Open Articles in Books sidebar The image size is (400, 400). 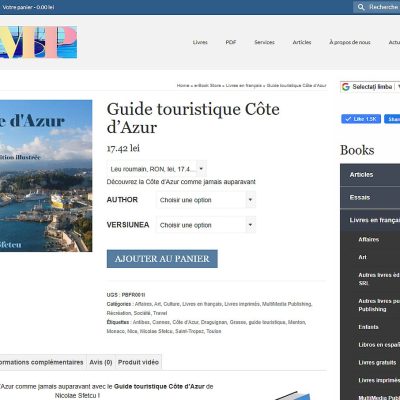coord(370,175)
